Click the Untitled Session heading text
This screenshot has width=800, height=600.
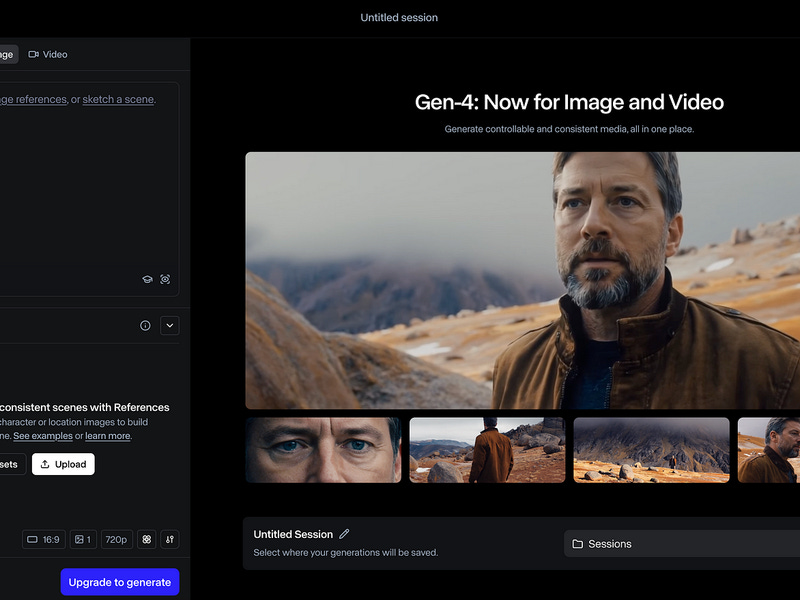coord(293,534)
